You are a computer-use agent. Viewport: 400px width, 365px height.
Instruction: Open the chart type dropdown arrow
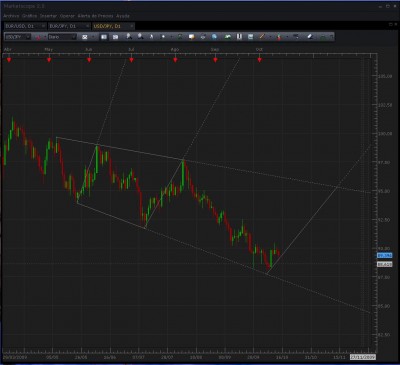[93, 37]
